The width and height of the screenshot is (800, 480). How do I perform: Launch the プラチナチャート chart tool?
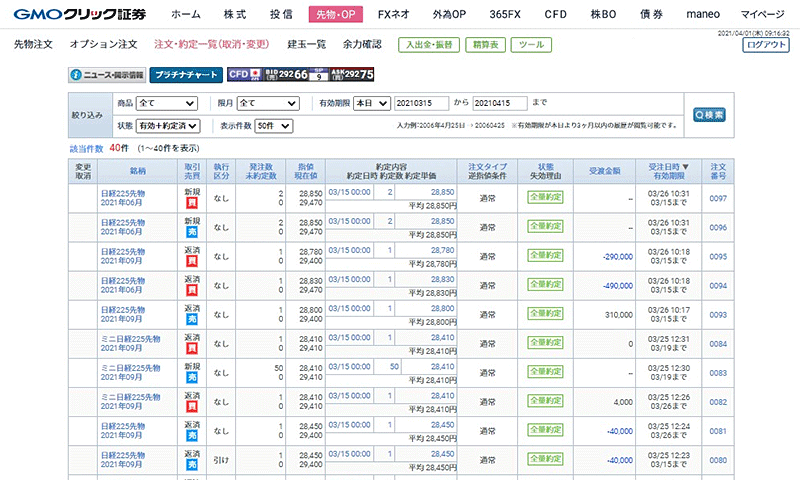point(186,74)
